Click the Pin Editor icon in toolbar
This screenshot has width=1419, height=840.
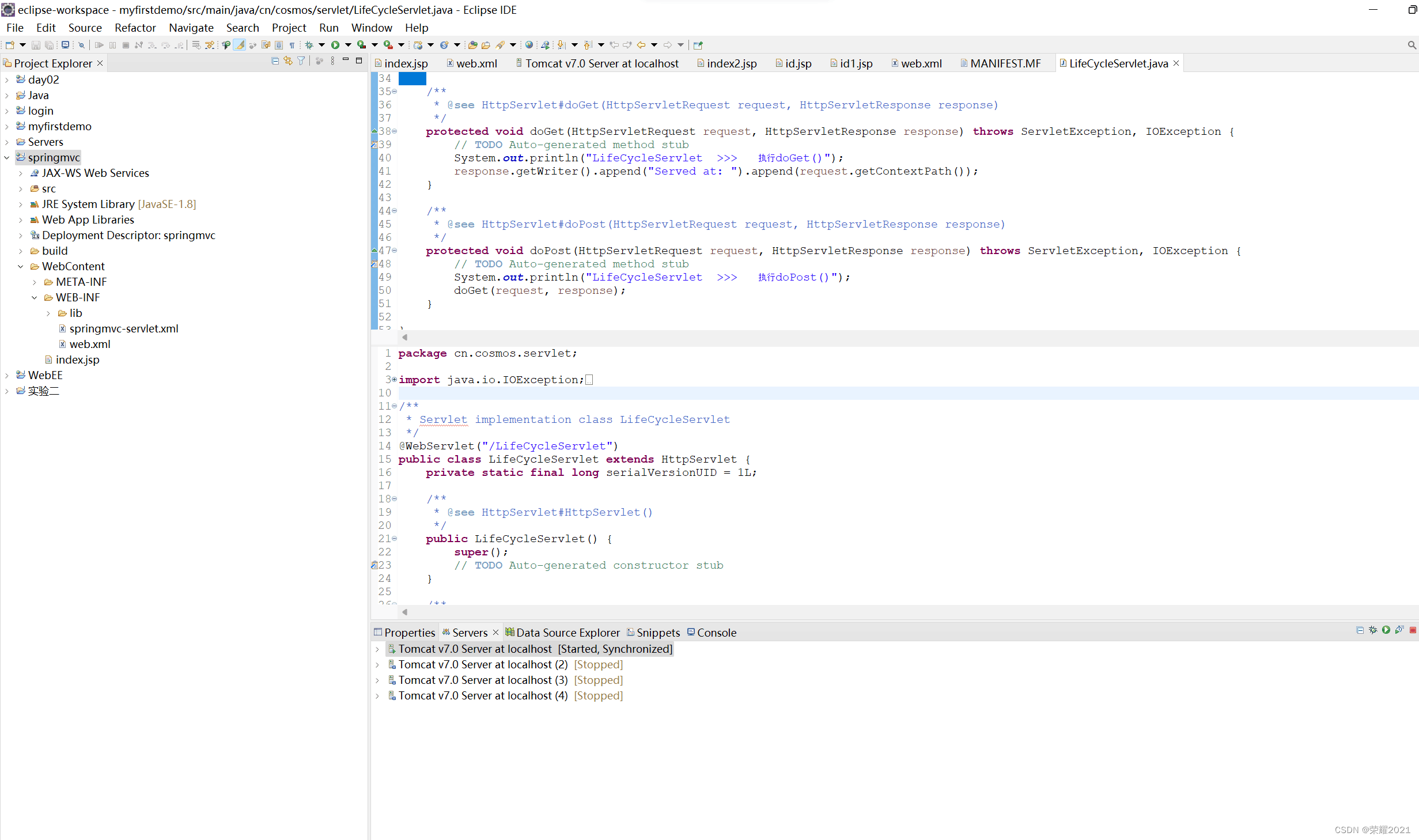[x=698, y=45]
